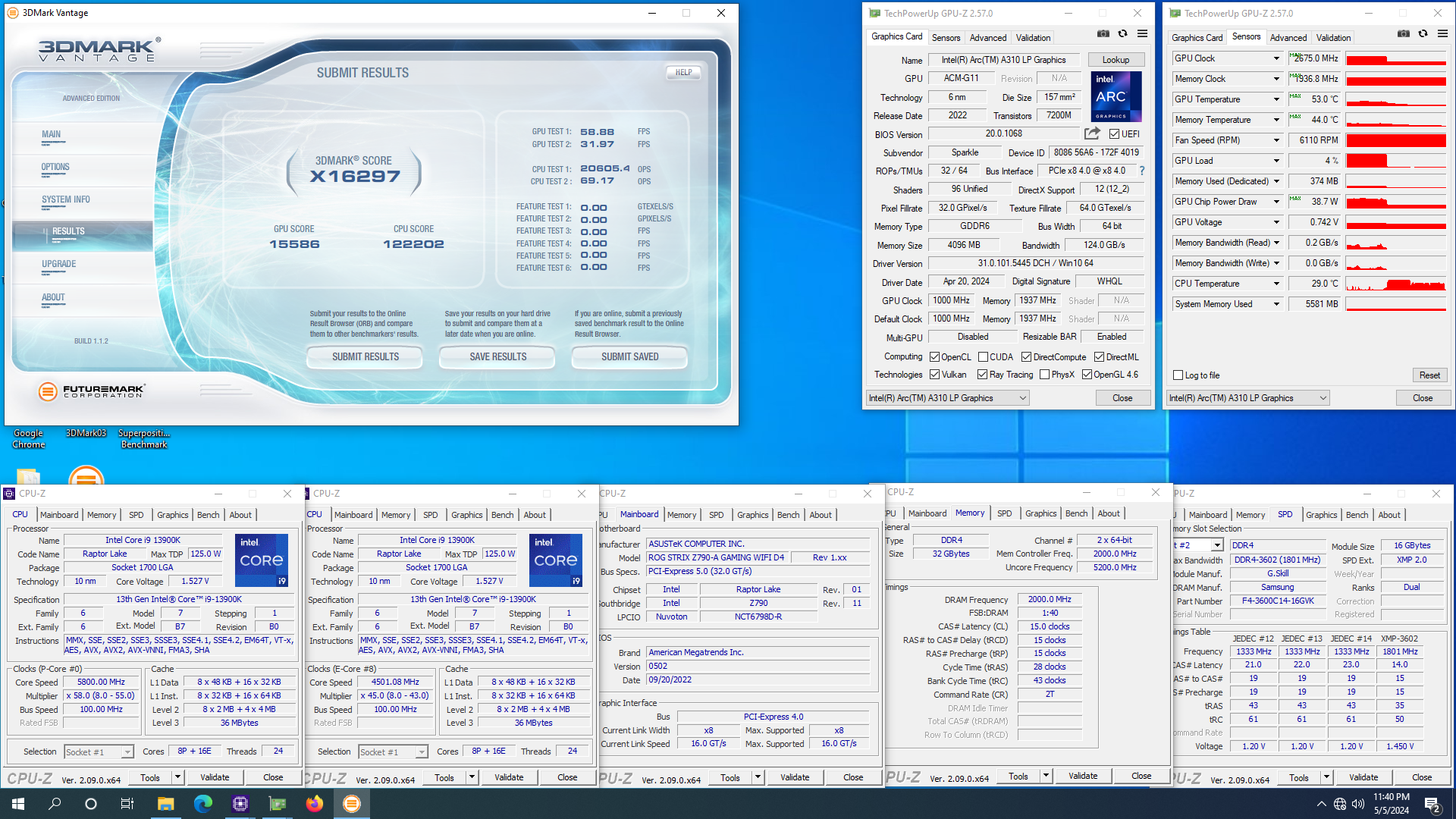
Task: Toggle the CUDA checkbox
Action: tap(983, 357)
